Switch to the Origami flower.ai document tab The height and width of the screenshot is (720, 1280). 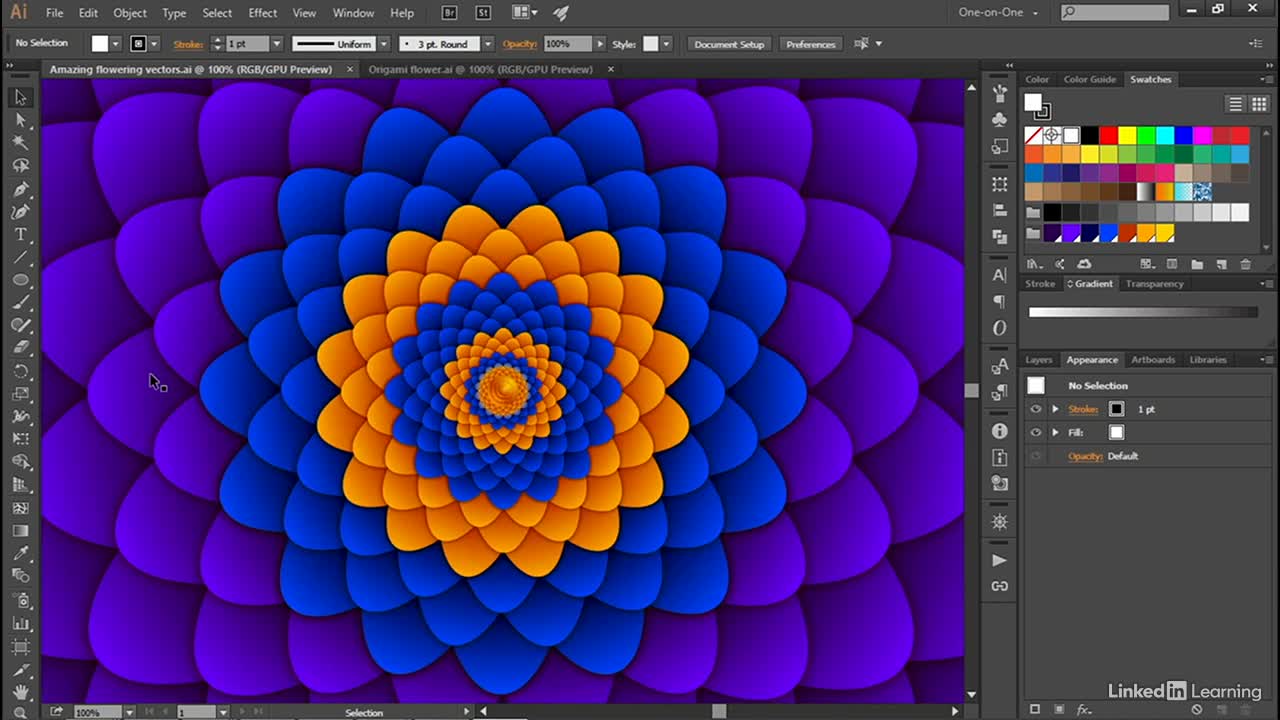click(x=480, y=70)
